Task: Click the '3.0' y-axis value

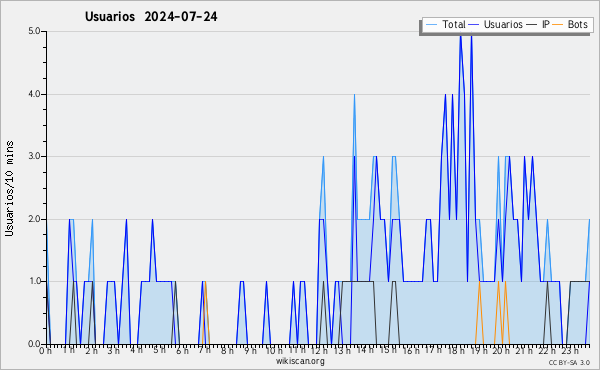Action: (x=34, y=156)
